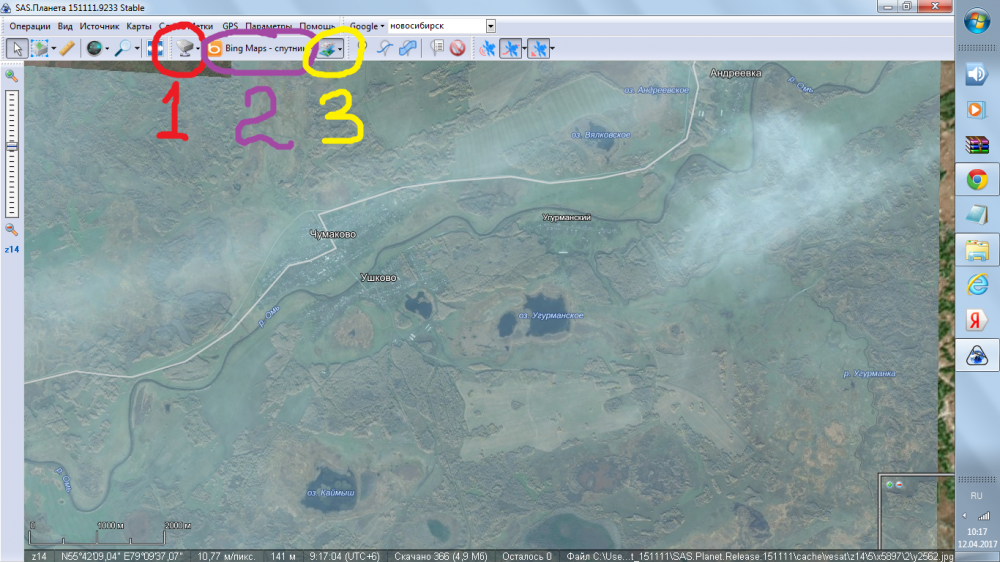Viewport: 1000px width, 562px height.
Task: Select the arrow pointer move tool
Action: 16,47
